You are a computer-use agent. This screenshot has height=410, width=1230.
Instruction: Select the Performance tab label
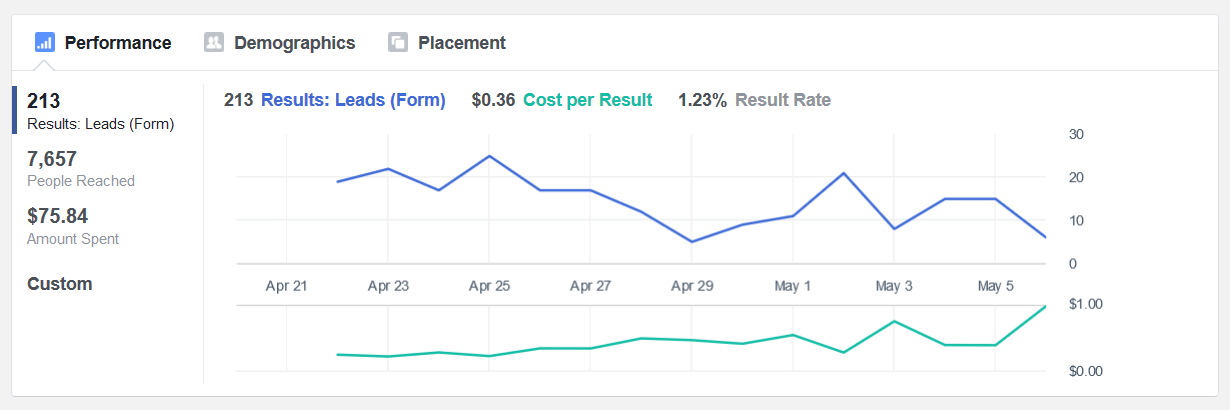[x=118, y=43]
